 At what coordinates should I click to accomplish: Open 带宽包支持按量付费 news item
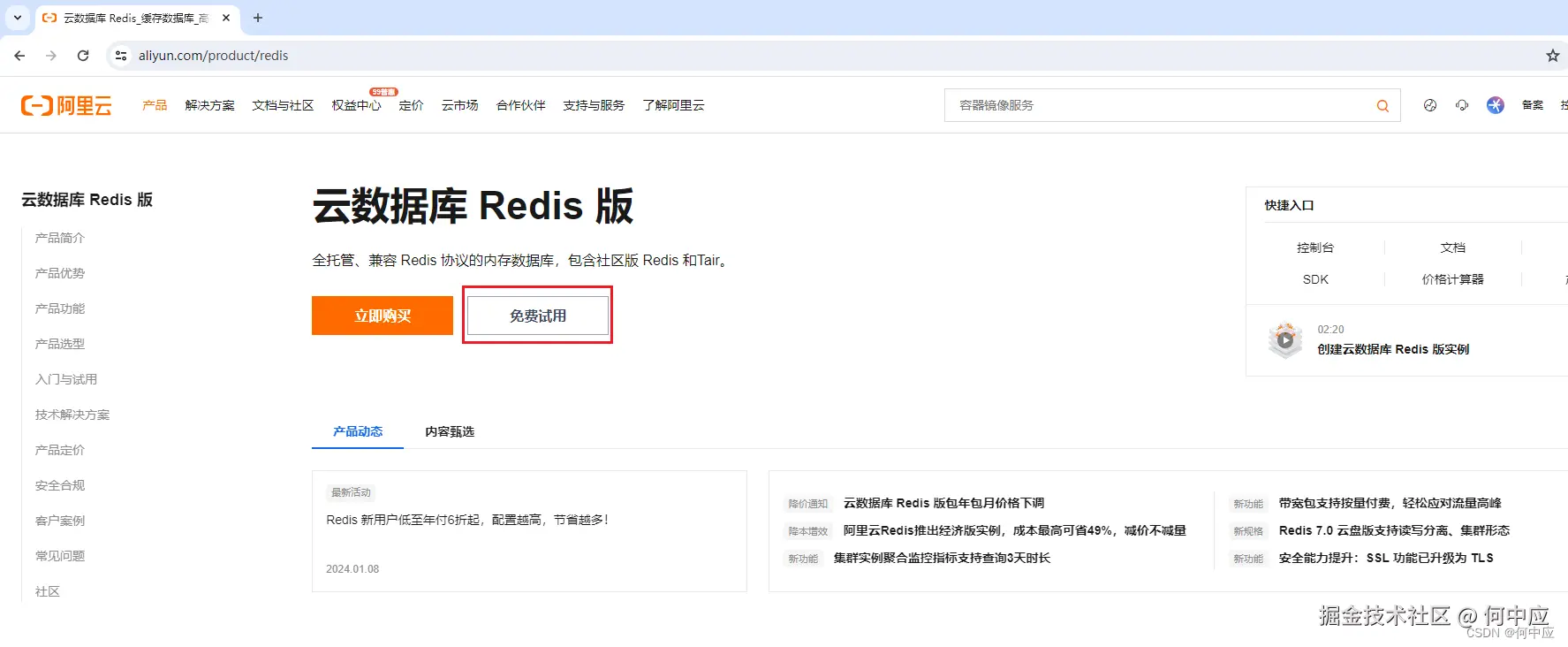tap(1390, 503)
